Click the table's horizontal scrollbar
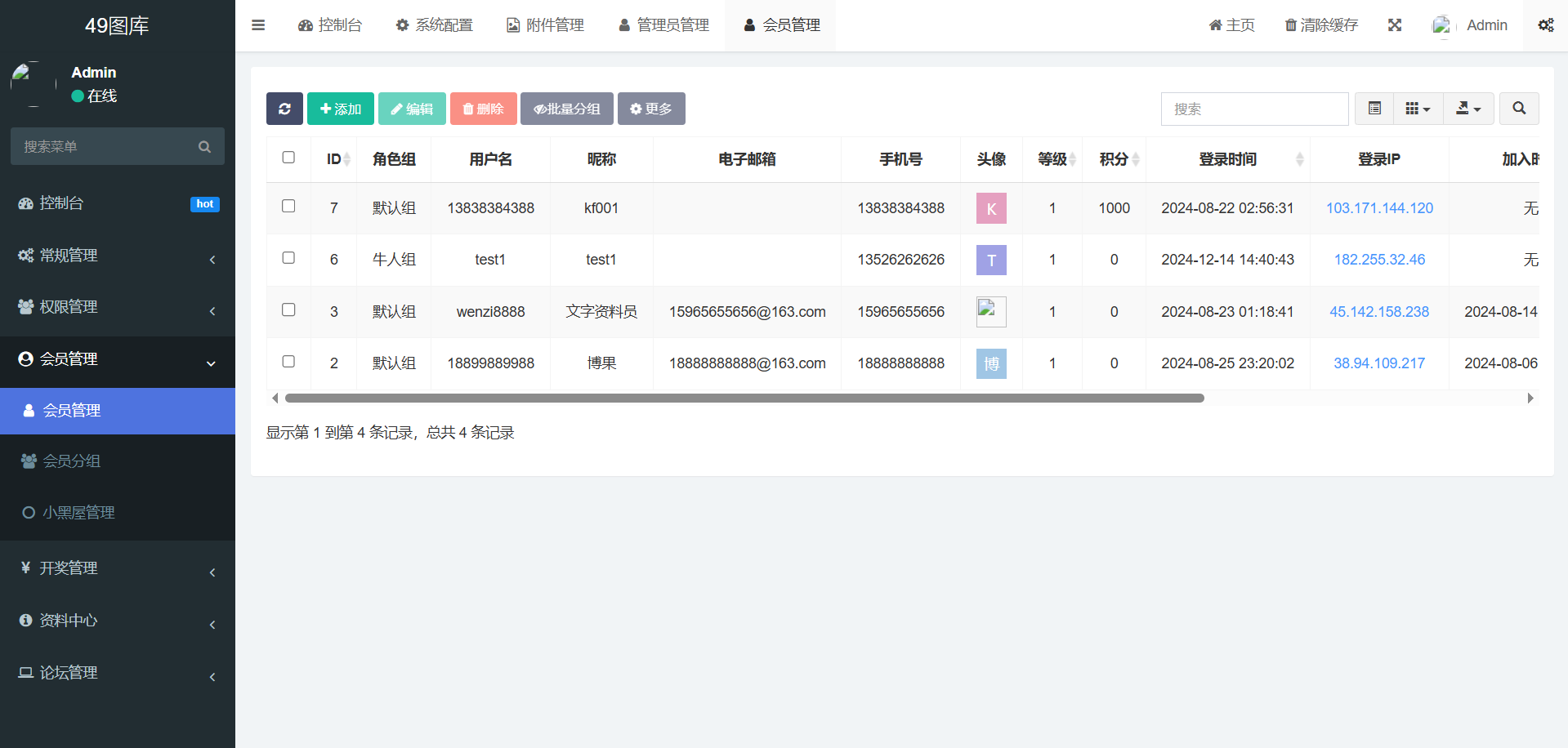1568x748 pixels. (744, 398)
